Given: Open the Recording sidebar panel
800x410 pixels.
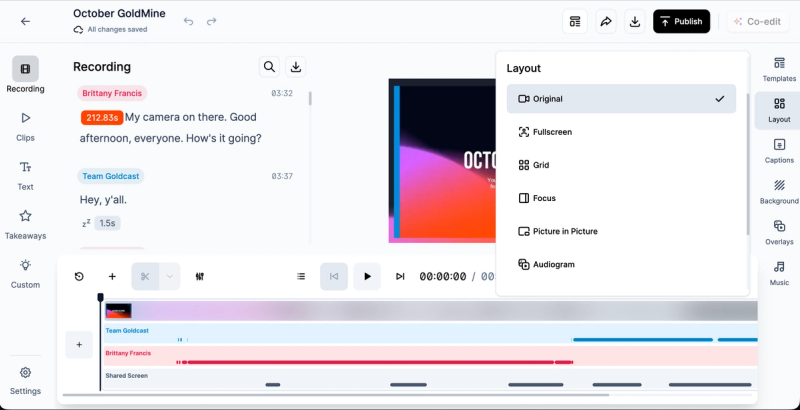Looking at the screenshot, I should tap(25, 74).
